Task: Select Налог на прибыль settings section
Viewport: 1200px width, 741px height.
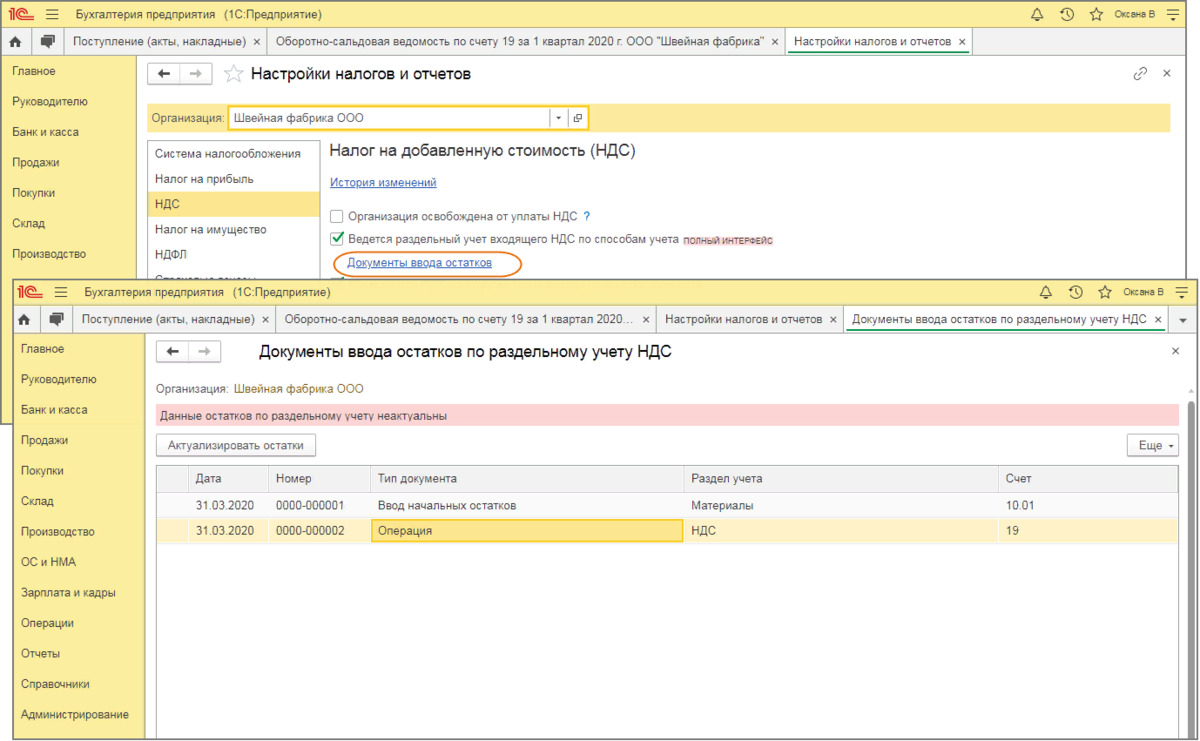Action: (x=204, y=179)
